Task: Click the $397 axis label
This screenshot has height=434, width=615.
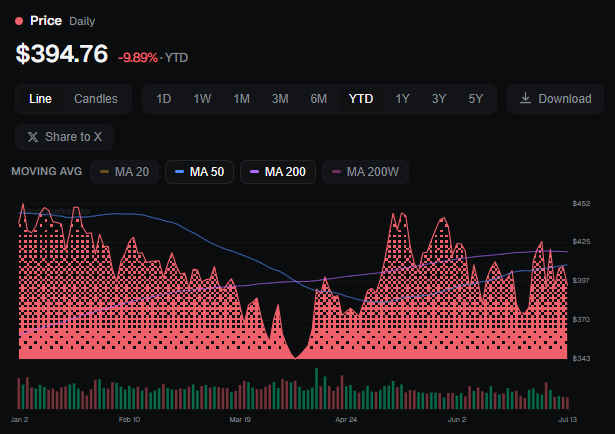Action: click(581, 281)
